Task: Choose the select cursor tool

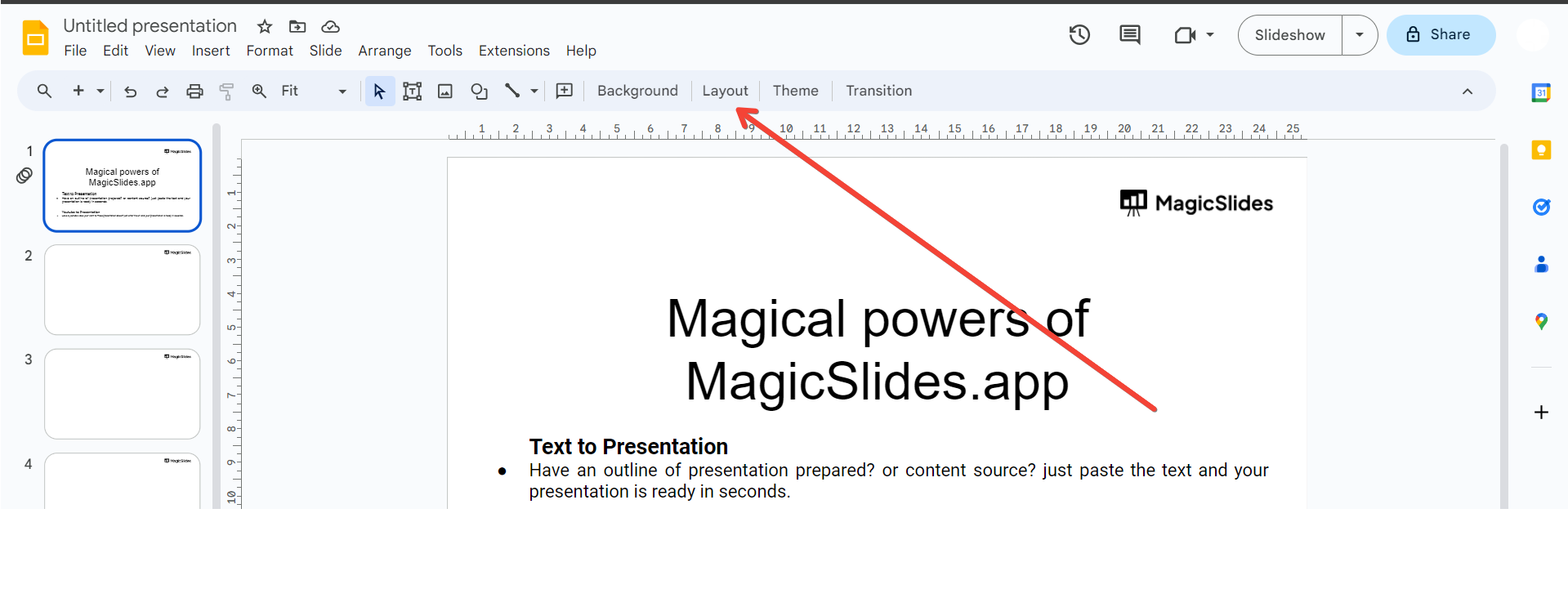Action: click(379, 91)
